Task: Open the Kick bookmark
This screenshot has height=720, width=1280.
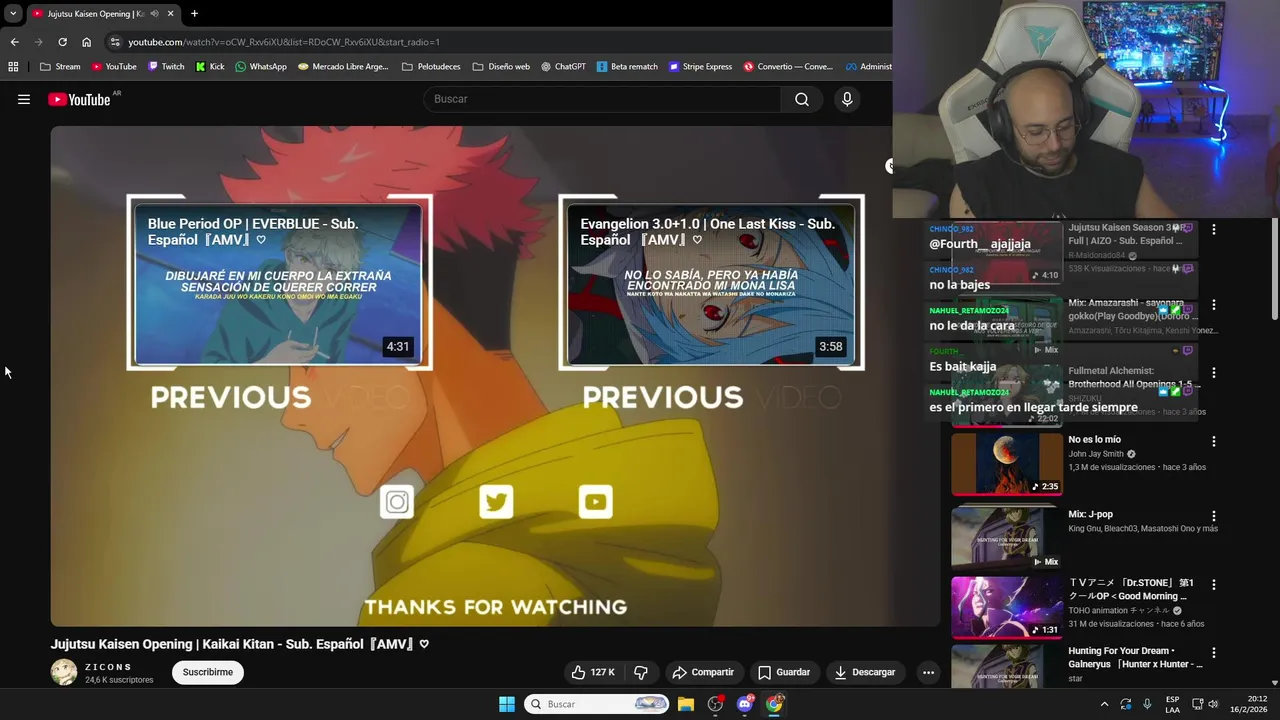Action: click(x=210, y=67)
